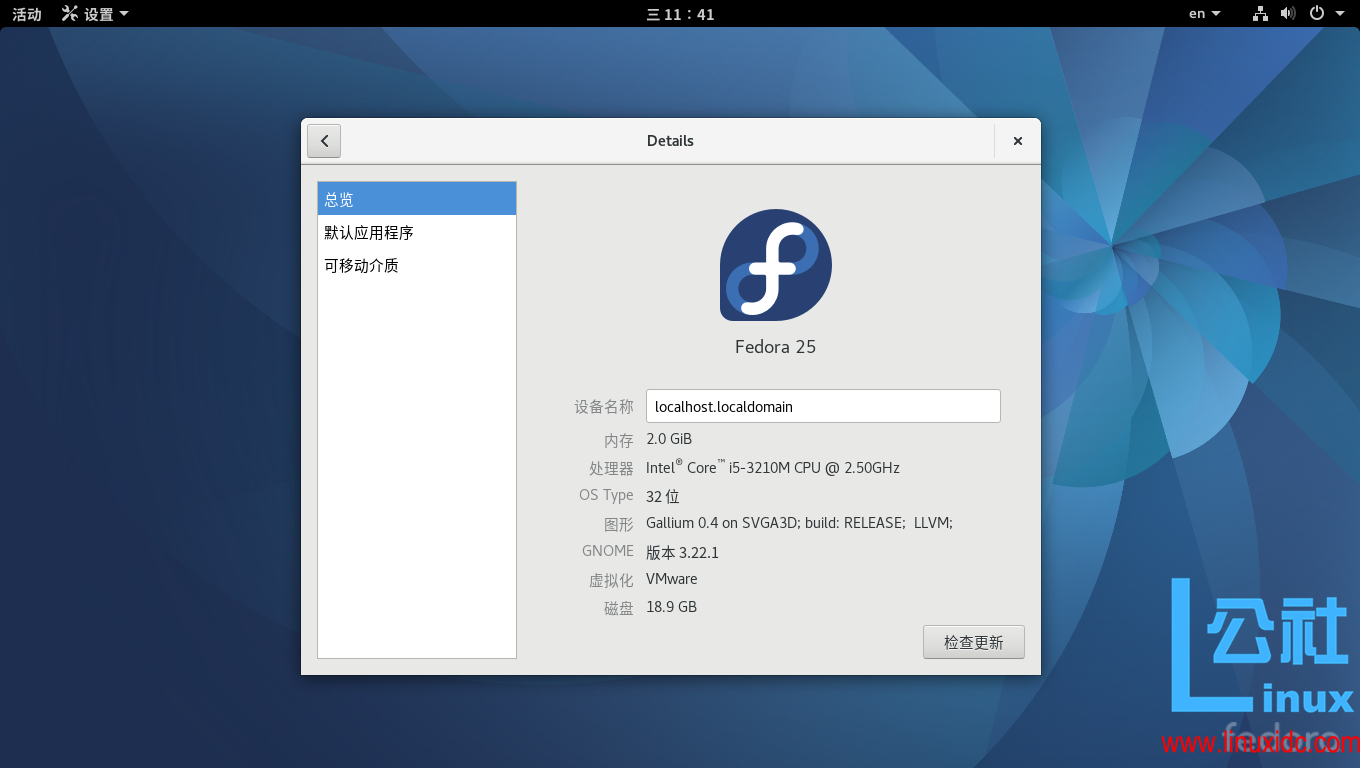Click the settings tools icon in top bar
1360x768 pixels.
tap(69, 14)
